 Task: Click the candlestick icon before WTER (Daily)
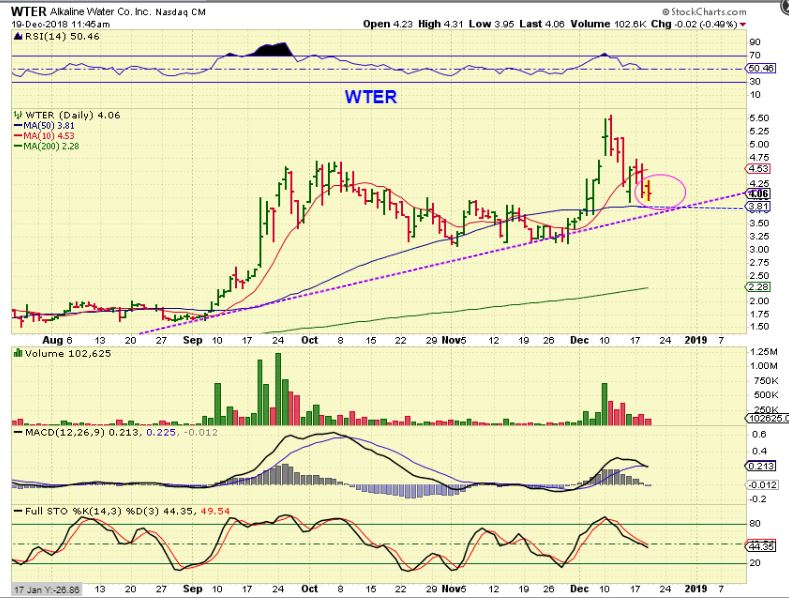click(18, 115)
